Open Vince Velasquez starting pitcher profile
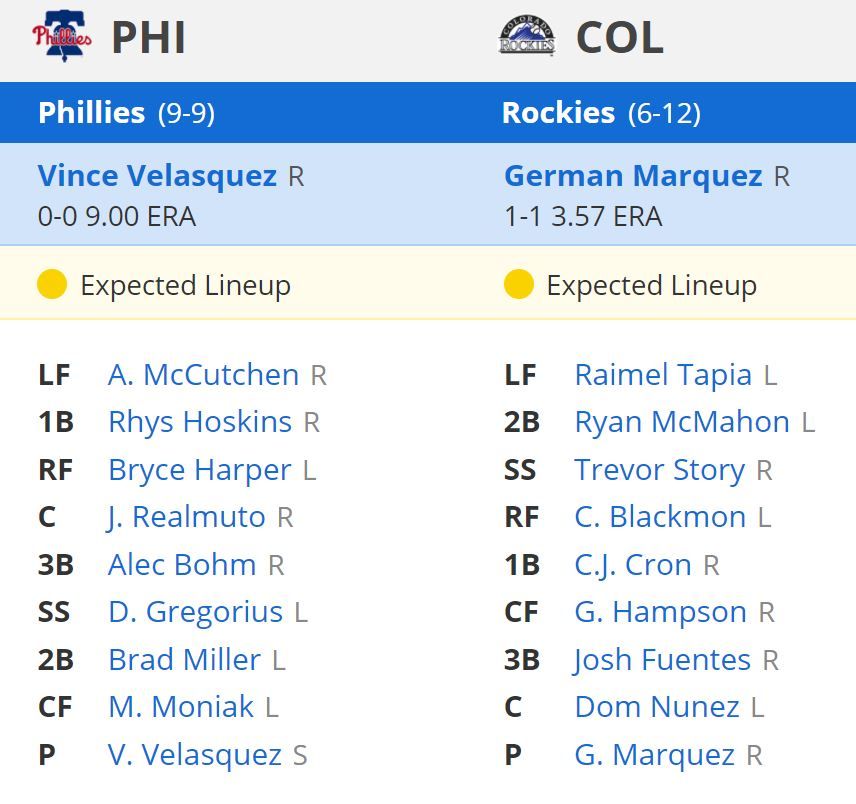The width and height of the screenshot is (856, 804). 157,176
